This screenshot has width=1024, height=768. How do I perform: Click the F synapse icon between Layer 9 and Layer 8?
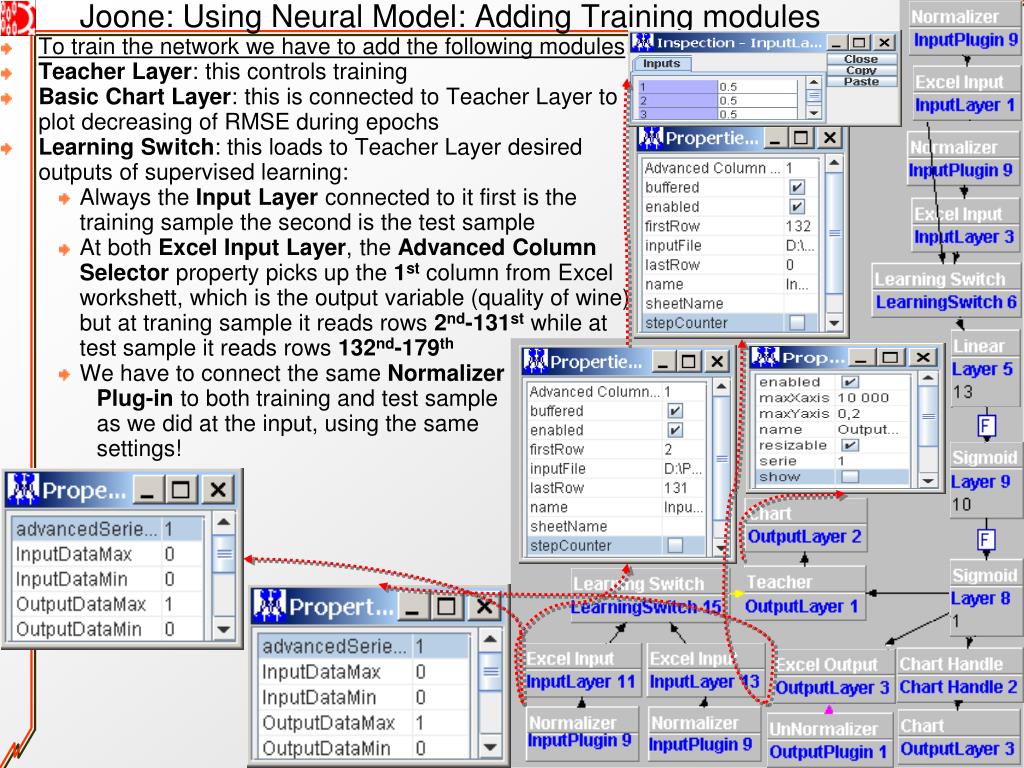coord(985,540)
